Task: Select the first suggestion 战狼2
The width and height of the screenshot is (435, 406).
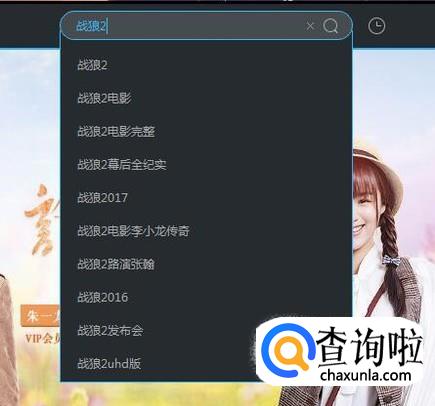Action: point(206,65)
